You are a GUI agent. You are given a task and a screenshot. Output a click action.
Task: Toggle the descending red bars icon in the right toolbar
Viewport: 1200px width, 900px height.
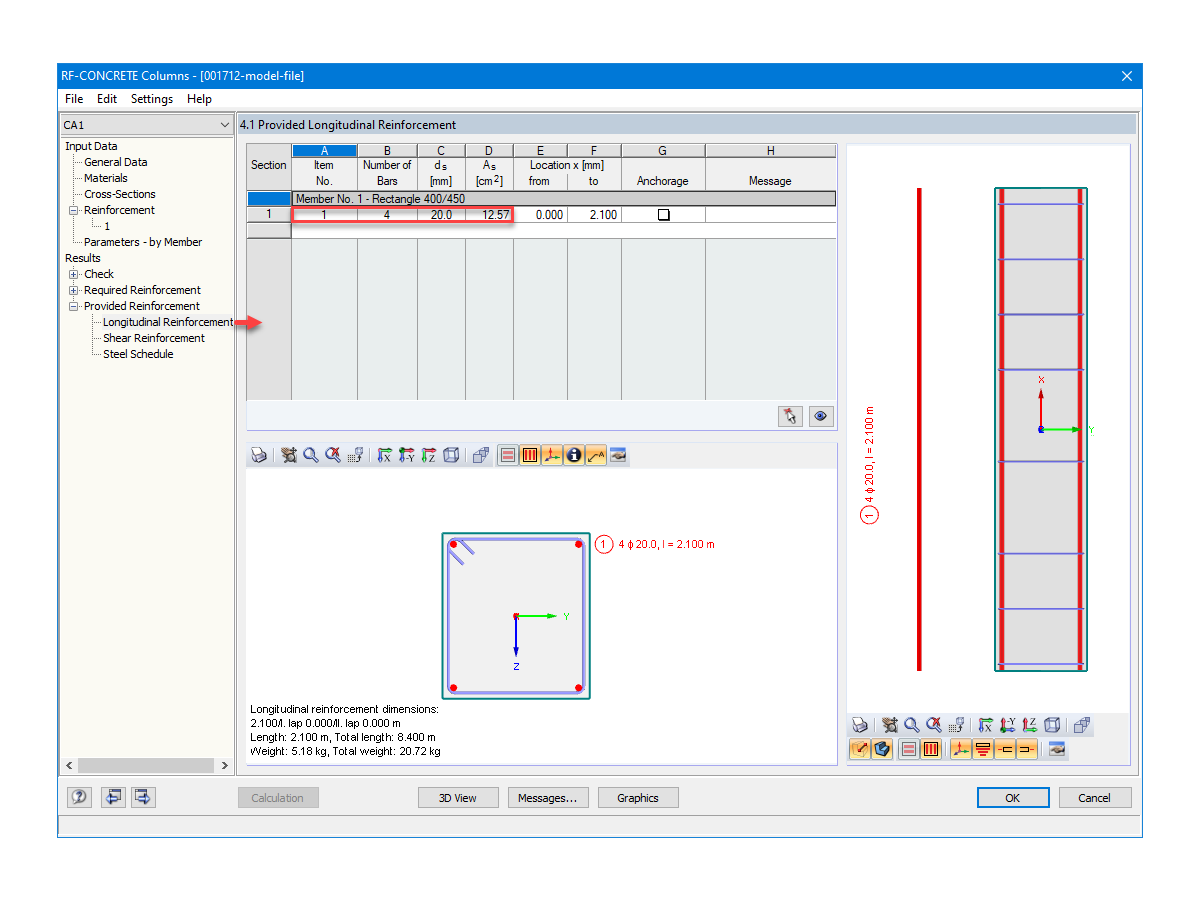(x=983, y=748)
